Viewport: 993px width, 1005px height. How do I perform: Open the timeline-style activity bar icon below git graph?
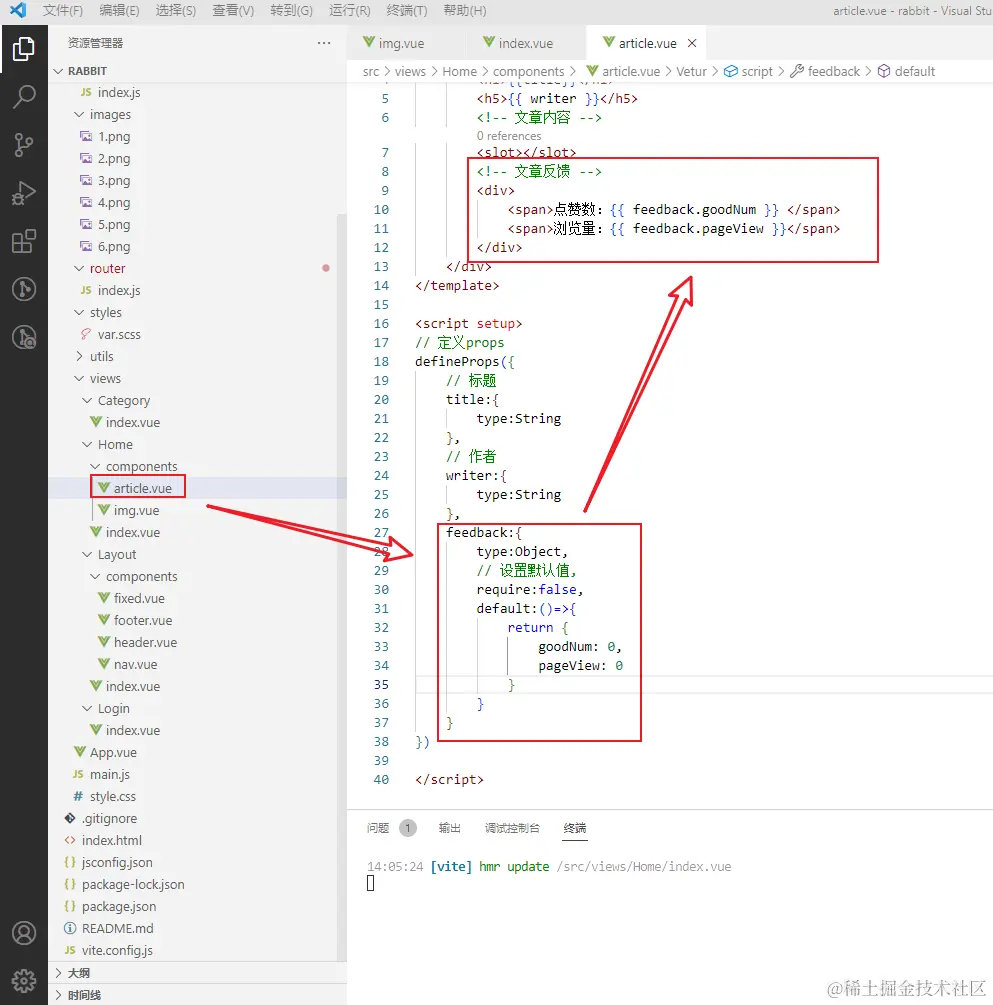tap(24, 337)
